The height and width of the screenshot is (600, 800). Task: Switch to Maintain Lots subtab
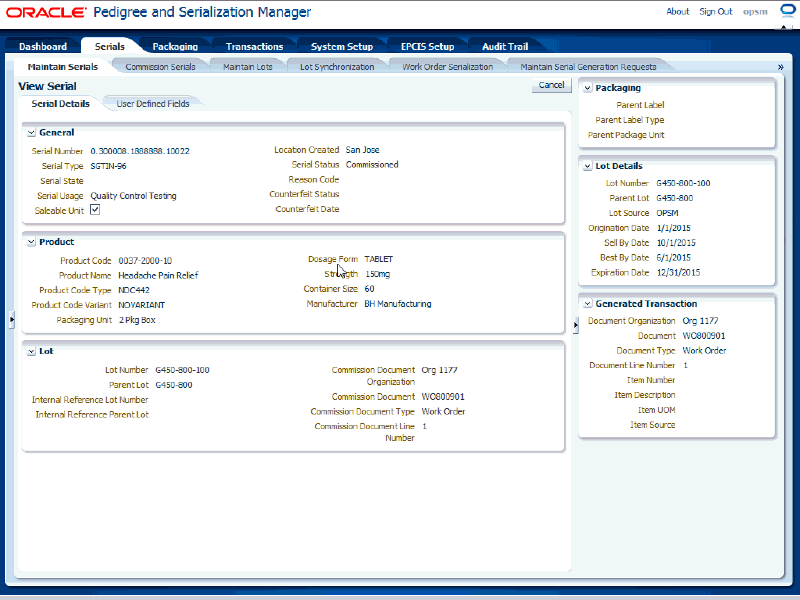[x=247, y=67]
